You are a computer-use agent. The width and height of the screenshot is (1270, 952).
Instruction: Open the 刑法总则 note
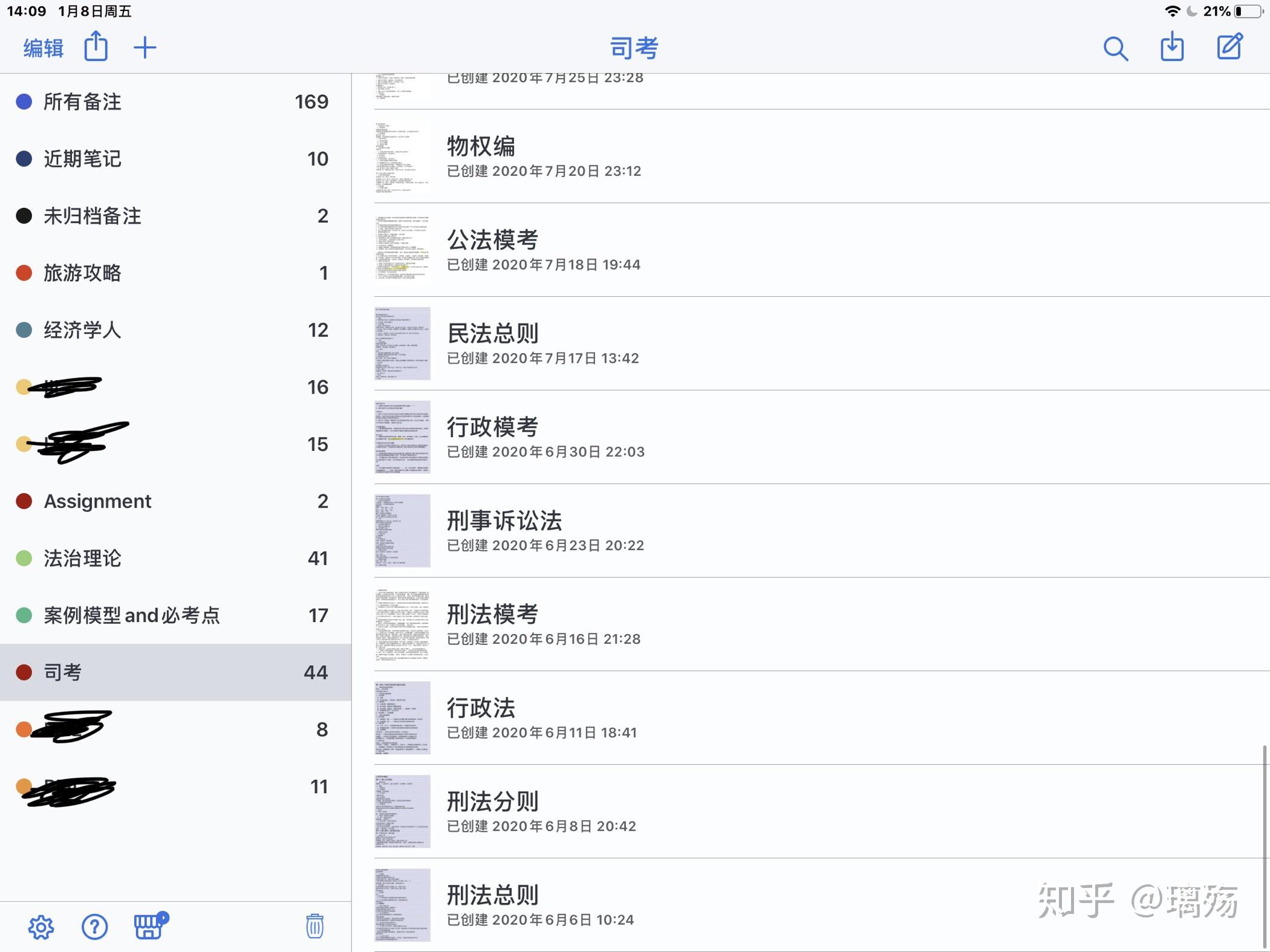(x=810, y=905)
